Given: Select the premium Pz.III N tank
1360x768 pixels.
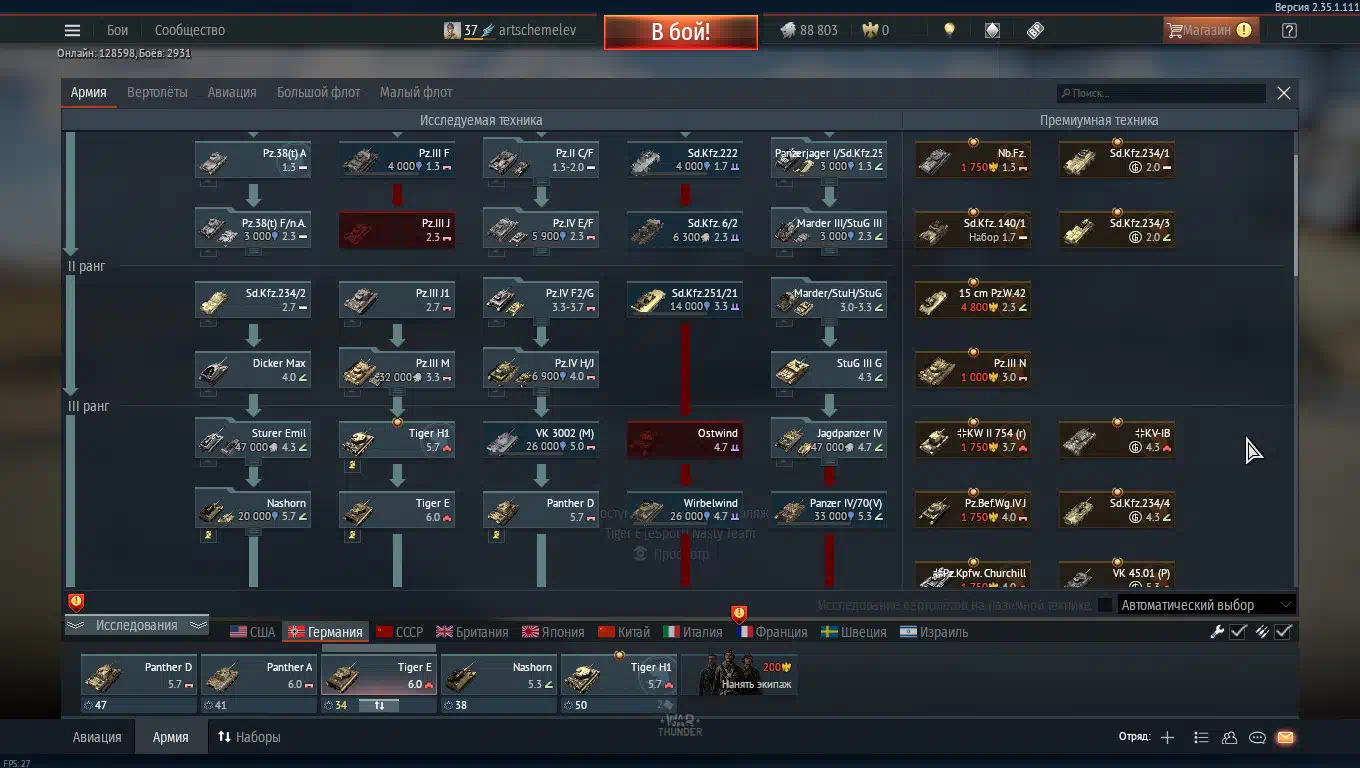Looking at the screenshot, I should click(x=973, y=370).
